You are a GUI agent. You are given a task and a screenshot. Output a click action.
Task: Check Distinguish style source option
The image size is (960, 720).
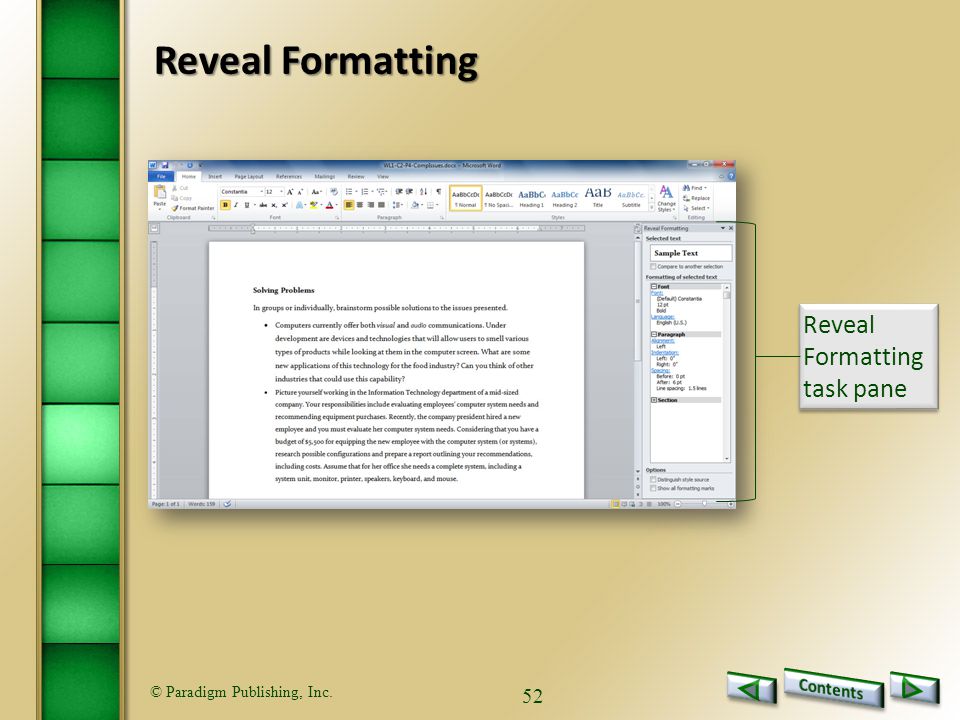tap(653, 479)
